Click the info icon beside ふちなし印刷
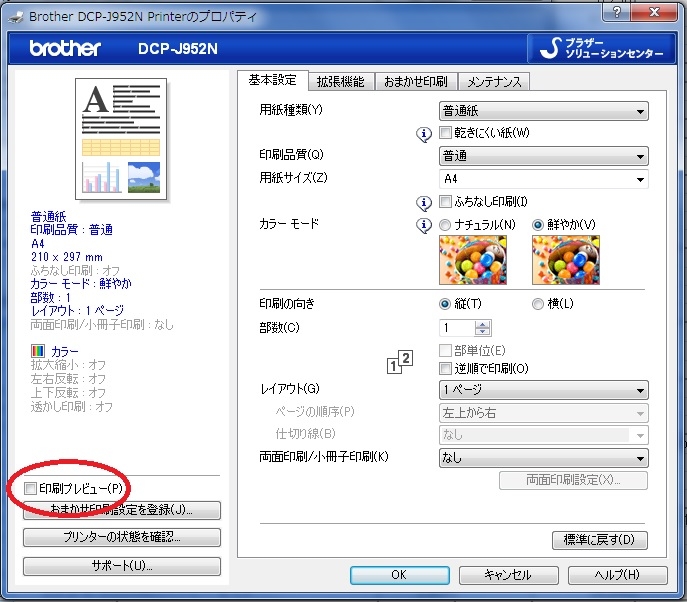 point(424,203)
